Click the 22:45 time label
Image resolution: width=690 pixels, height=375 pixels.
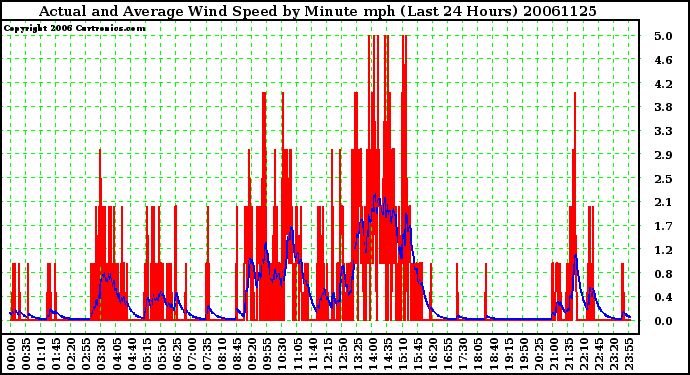pyautogui.click(x=598, y=354)
